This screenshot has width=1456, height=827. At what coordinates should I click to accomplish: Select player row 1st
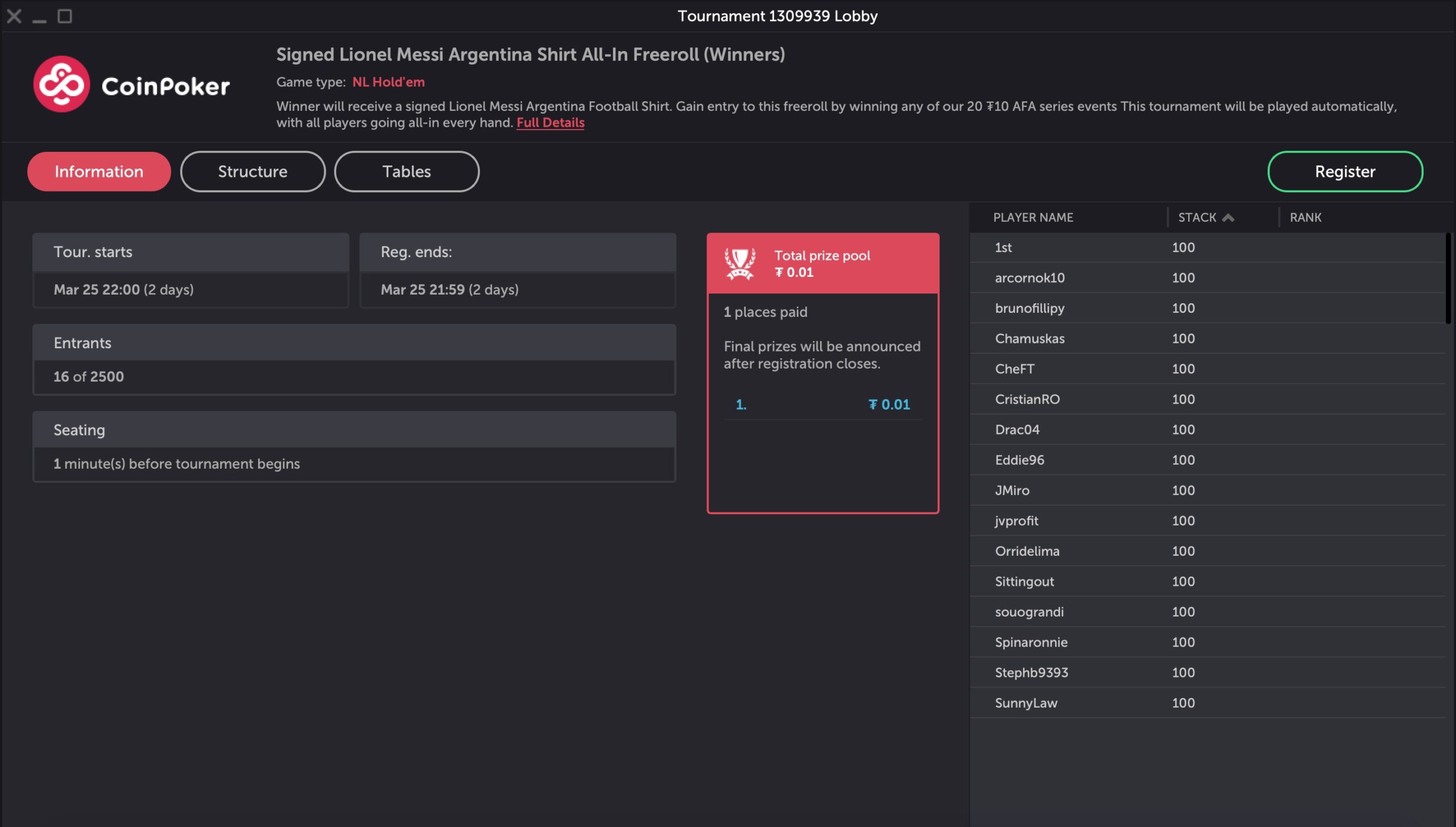(x=1207, y=247)
